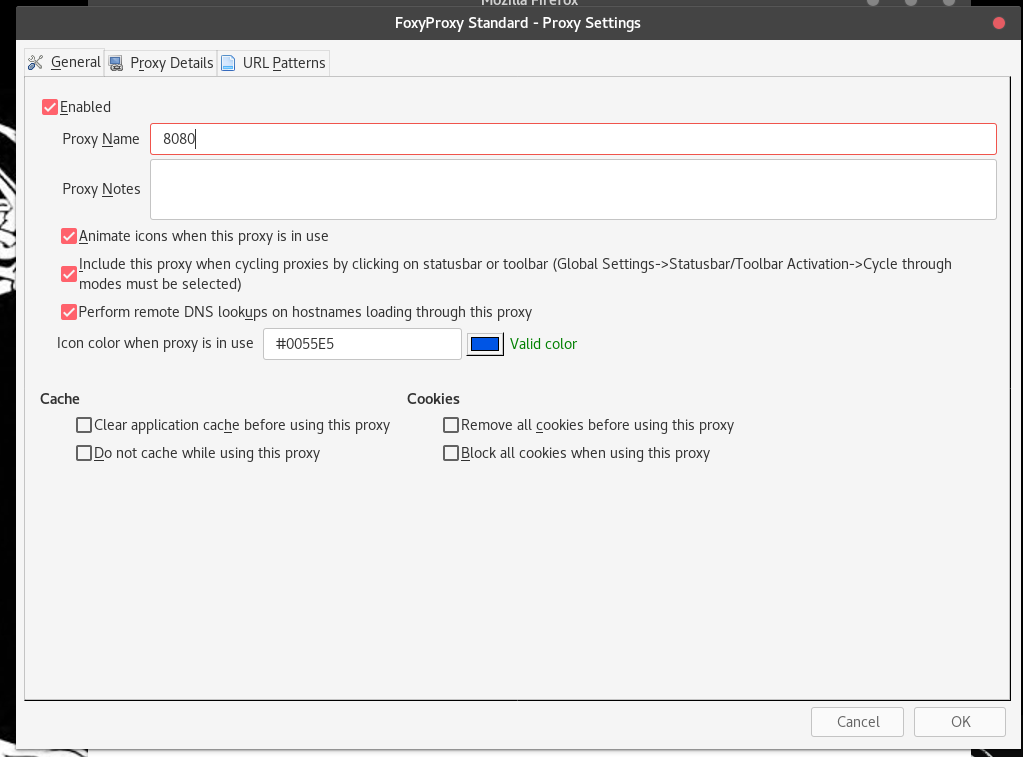
Task: Toggle Perform remote DNS lookups checkbox
Action: (69, 312)
